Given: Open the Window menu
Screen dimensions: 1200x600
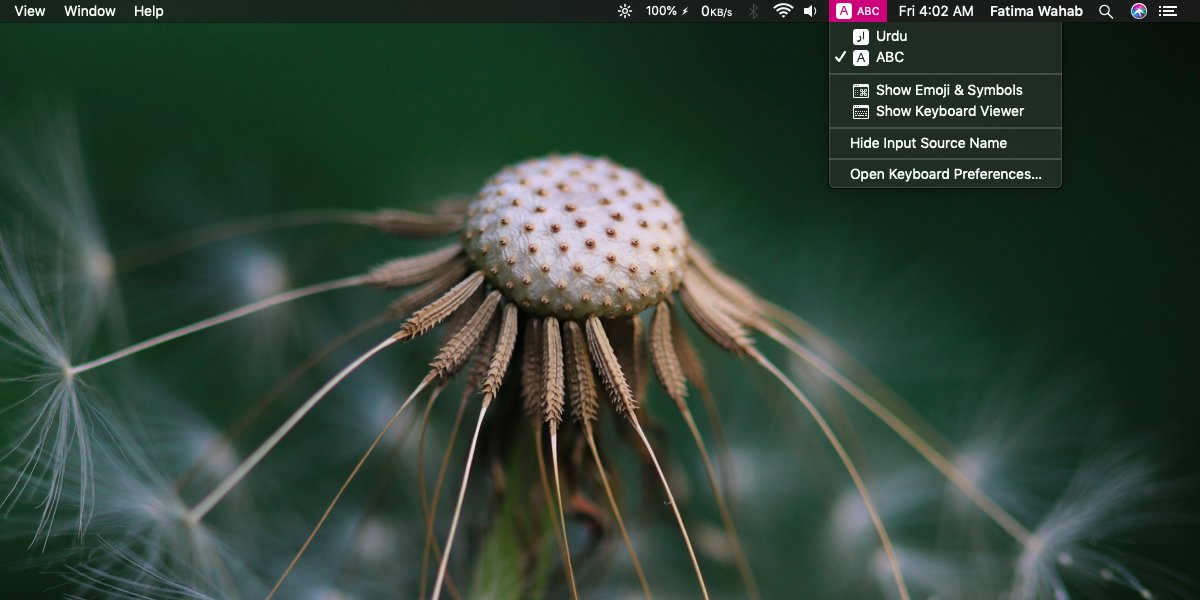Looking at the screenshot, I should pyautogui.click(x=90, y=11).
